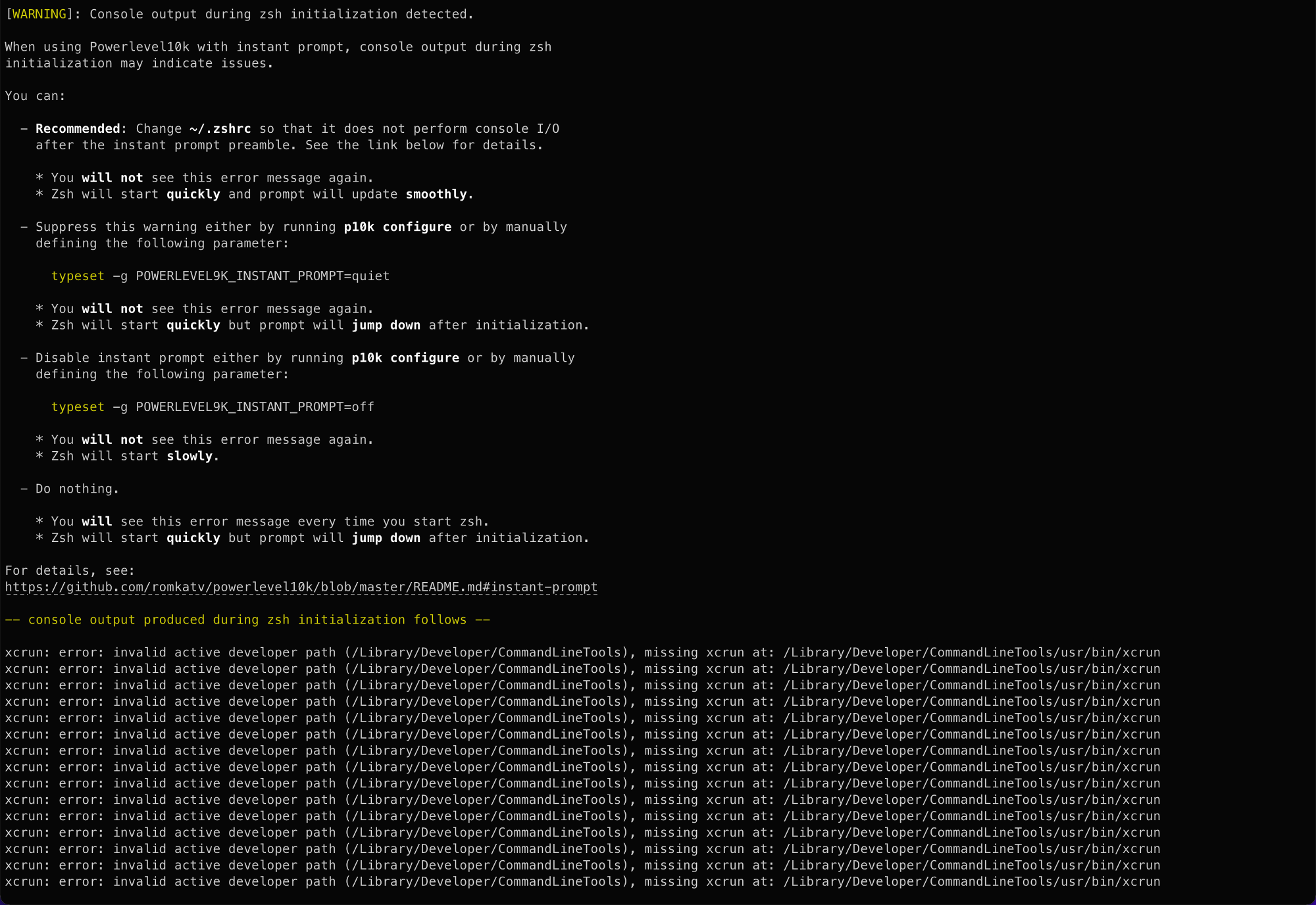Click the bold ~/.zshrc text
1316x905 pixels.
point(220,129)
